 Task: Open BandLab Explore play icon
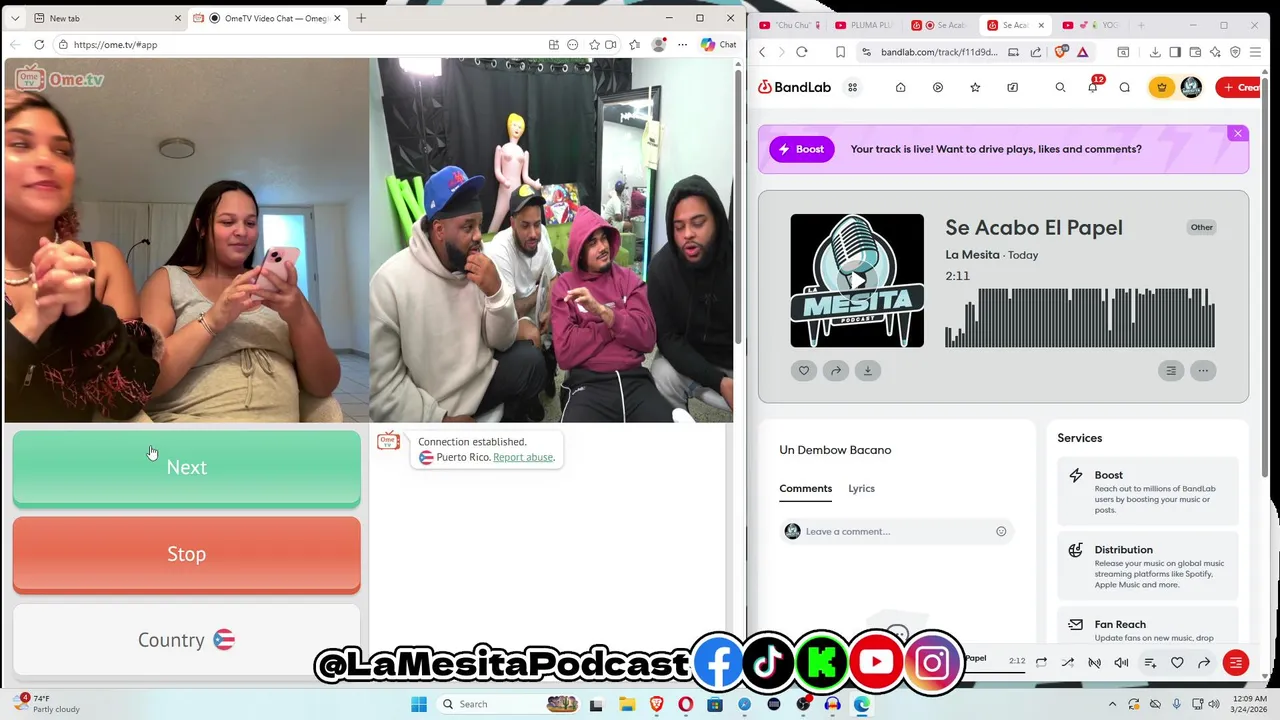coord(937,87)
